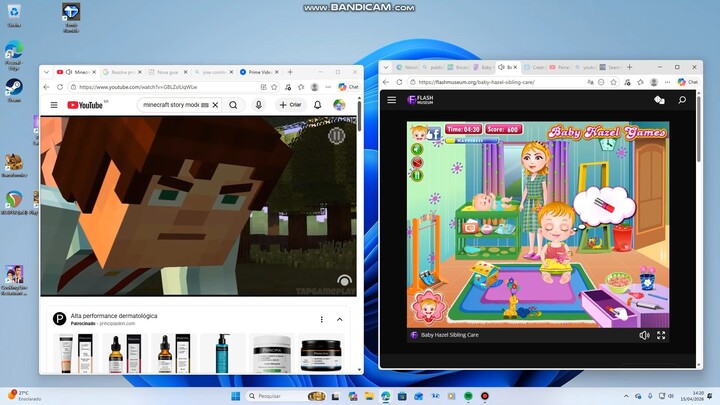Open the Flash Museum hamburger menu
Image resolution: width=720 pixels, height=405 pixels.
391,100
